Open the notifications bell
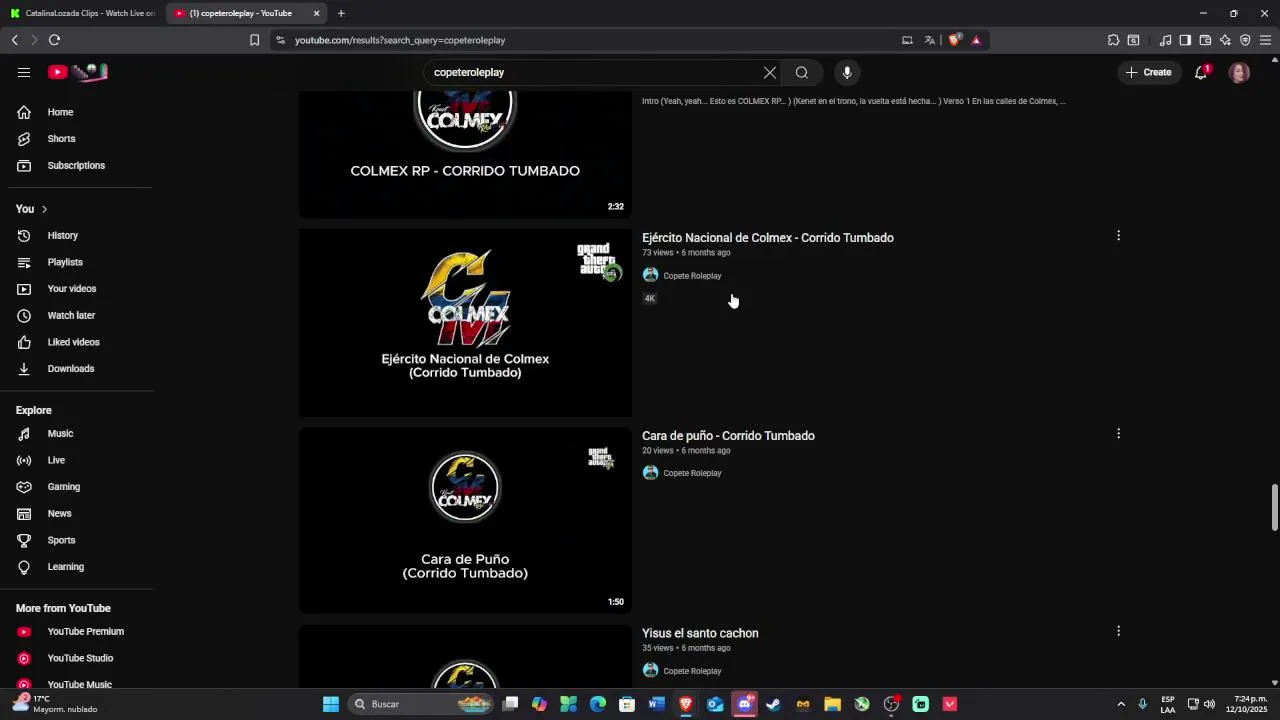 pyautogui.click(x=1201, y=72)
